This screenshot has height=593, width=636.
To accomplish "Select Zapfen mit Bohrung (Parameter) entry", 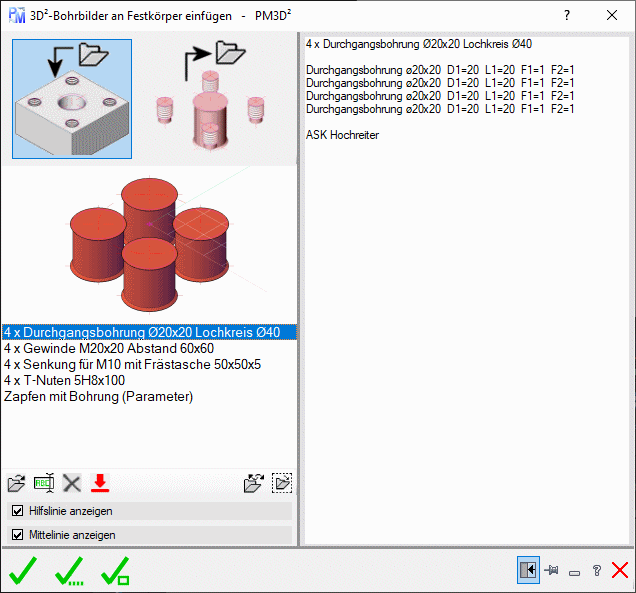I will click(x=99, y=396).
